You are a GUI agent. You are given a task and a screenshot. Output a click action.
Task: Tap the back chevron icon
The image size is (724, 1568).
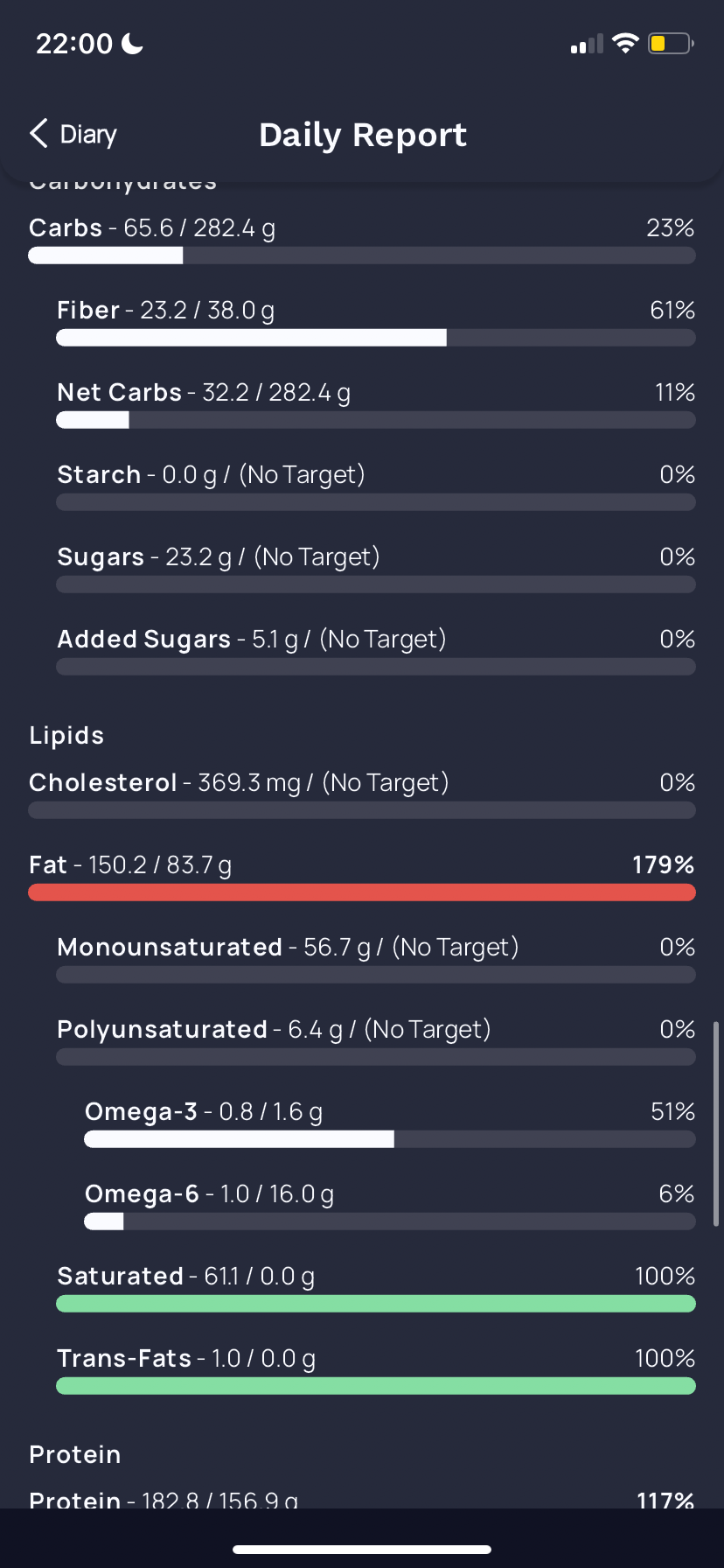(x=38, y=134)
